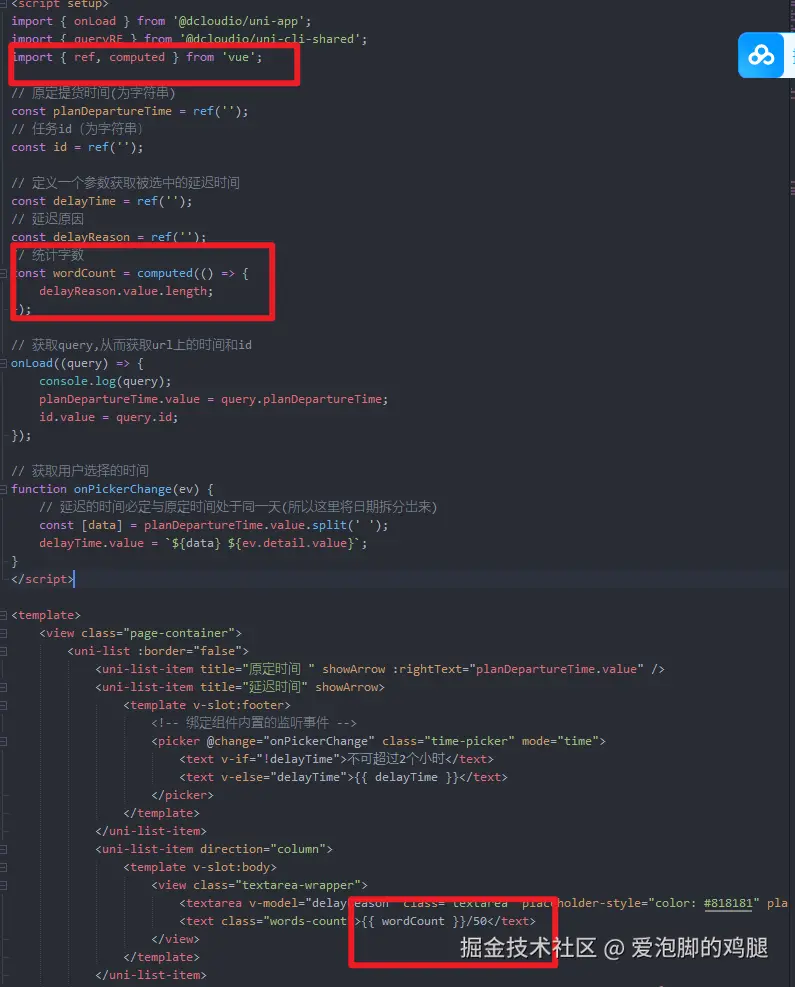Click const planDepartureTime = ref('') line

(130, 111)
